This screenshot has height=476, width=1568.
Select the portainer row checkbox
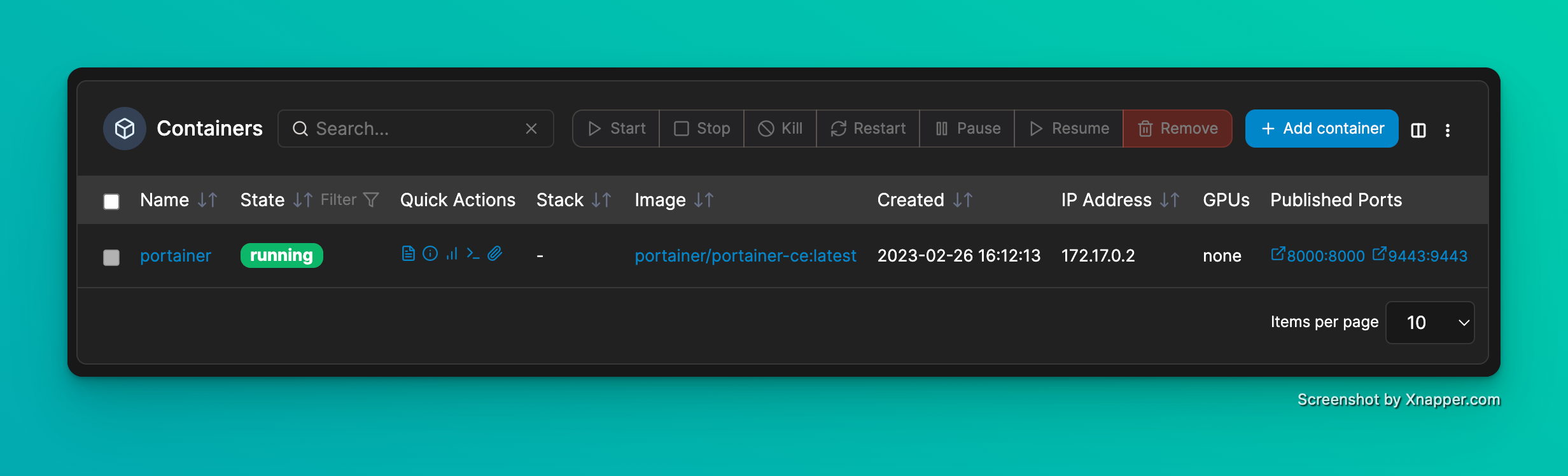tap(111, 258)
